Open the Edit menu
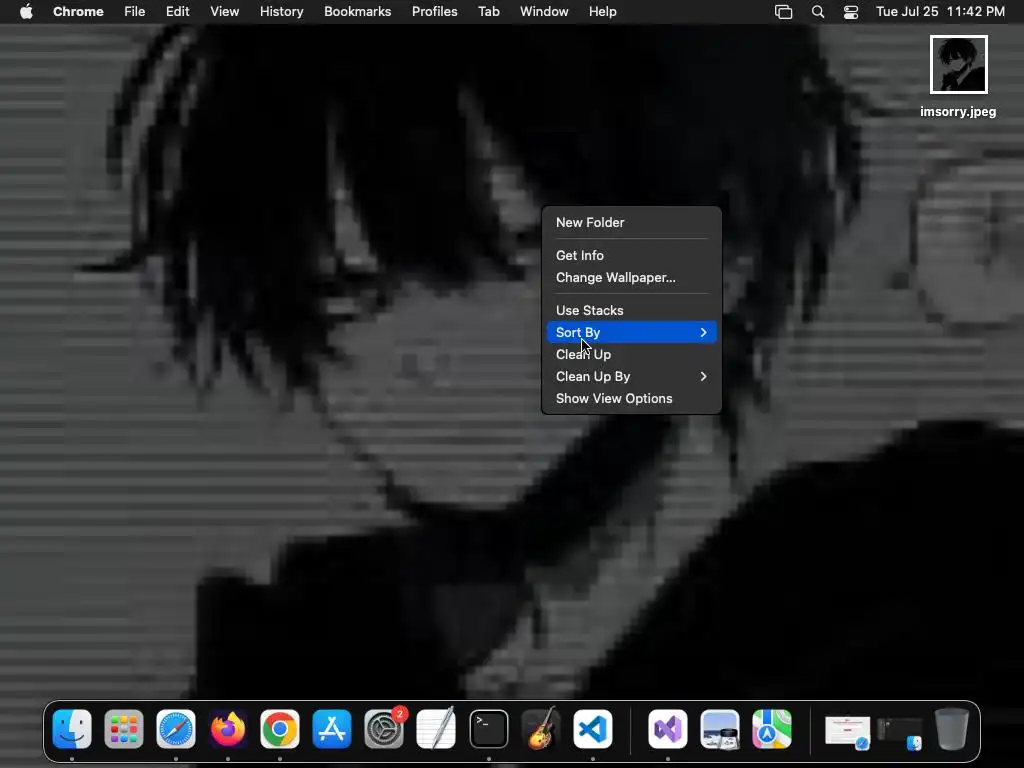1024x768 pixels. 178,12
